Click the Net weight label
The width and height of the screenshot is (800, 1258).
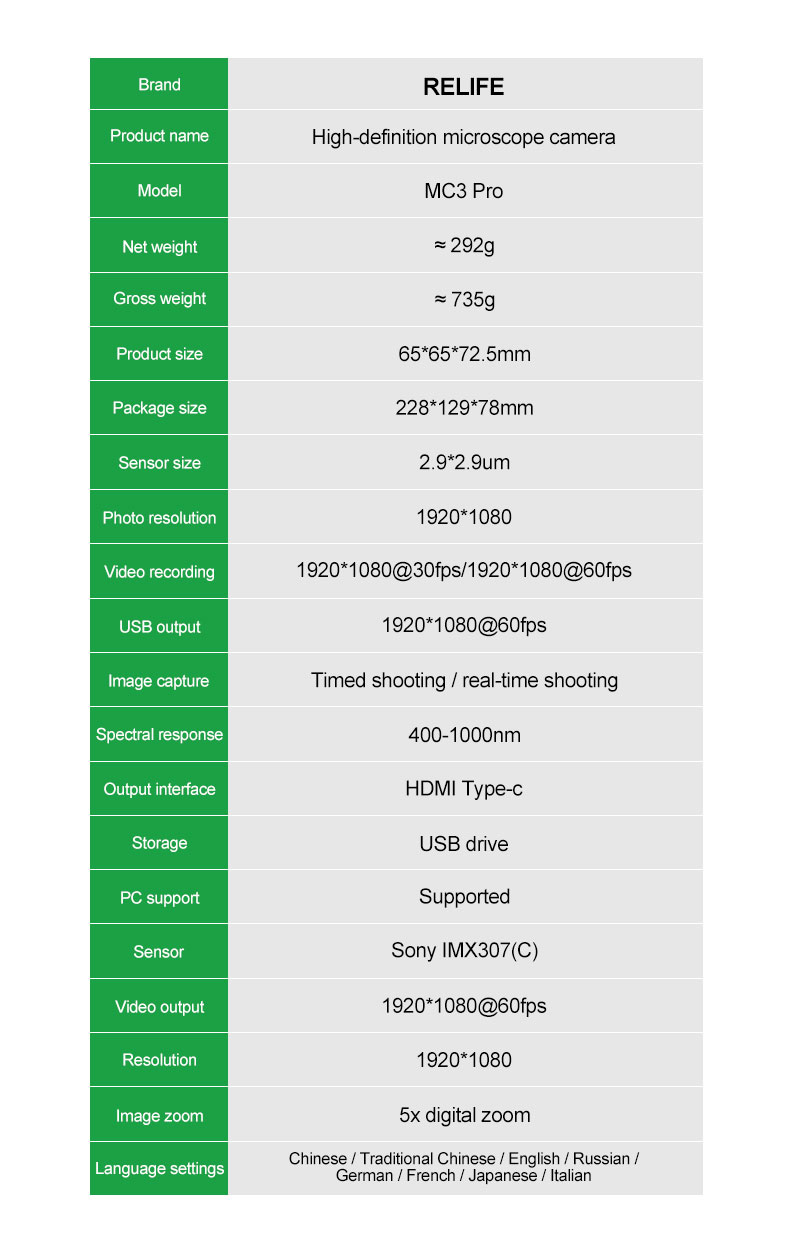159,247
